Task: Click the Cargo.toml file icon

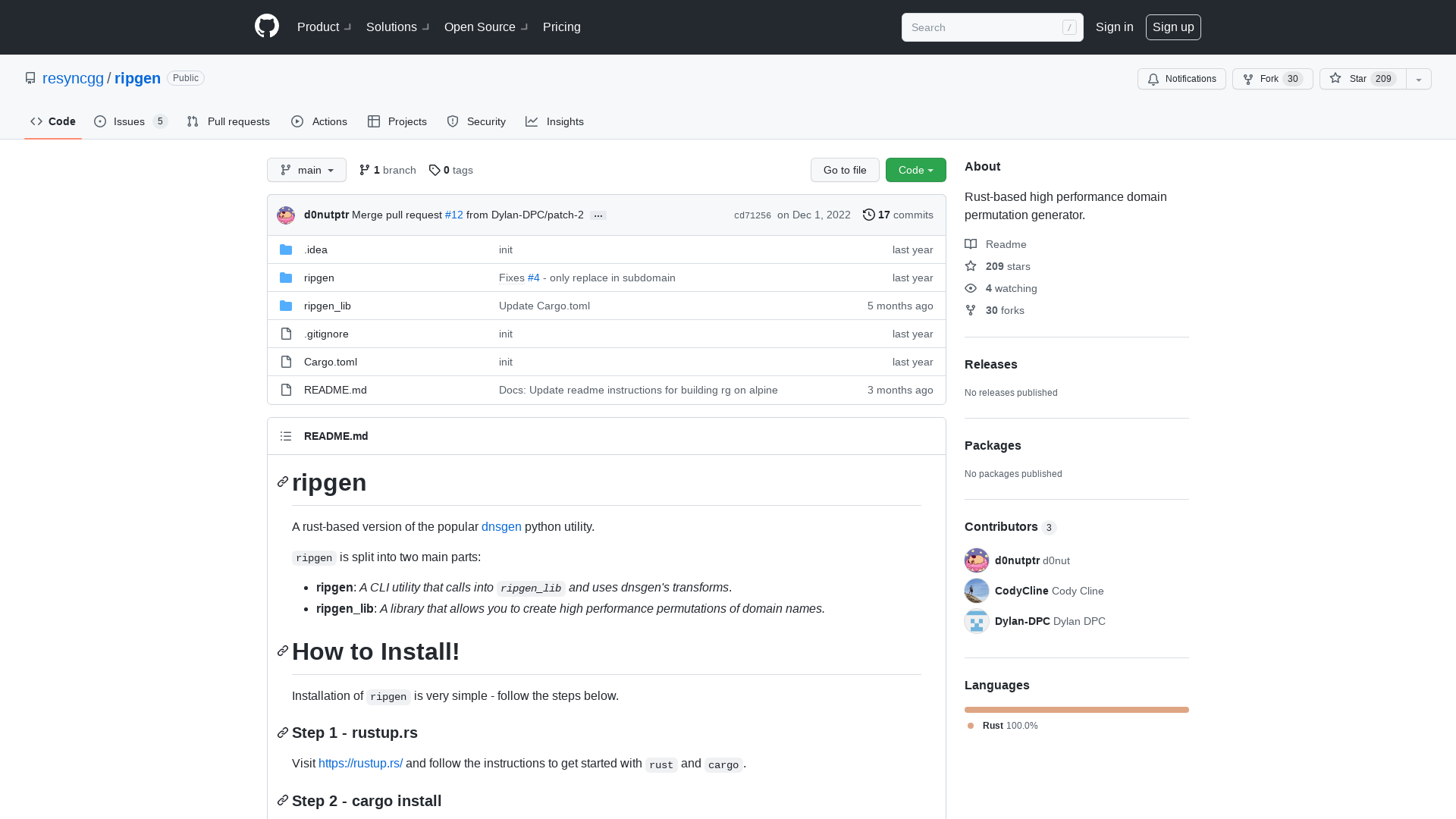Action: tap(286, 362)
